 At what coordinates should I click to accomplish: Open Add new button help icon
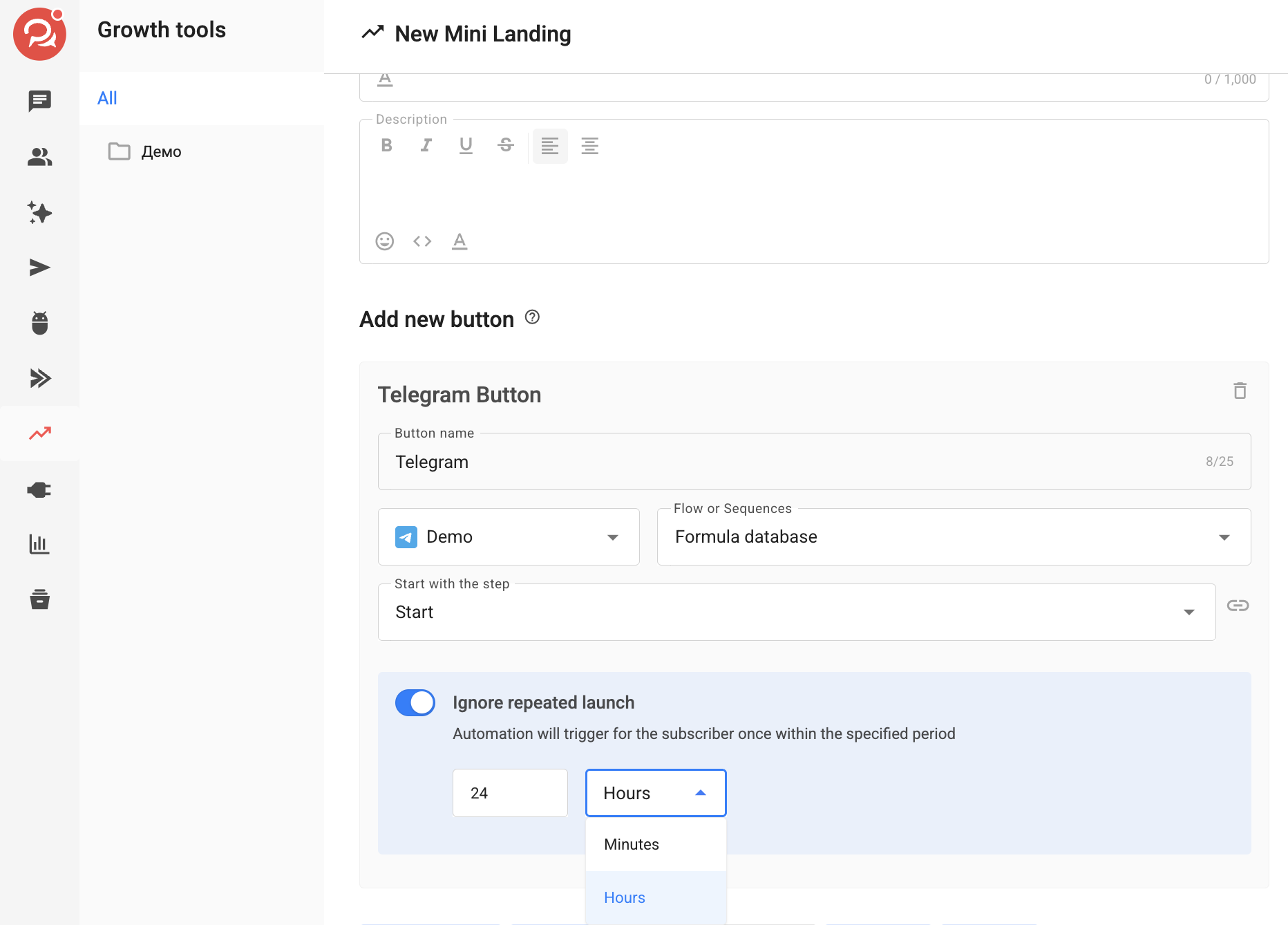(532, 317)
